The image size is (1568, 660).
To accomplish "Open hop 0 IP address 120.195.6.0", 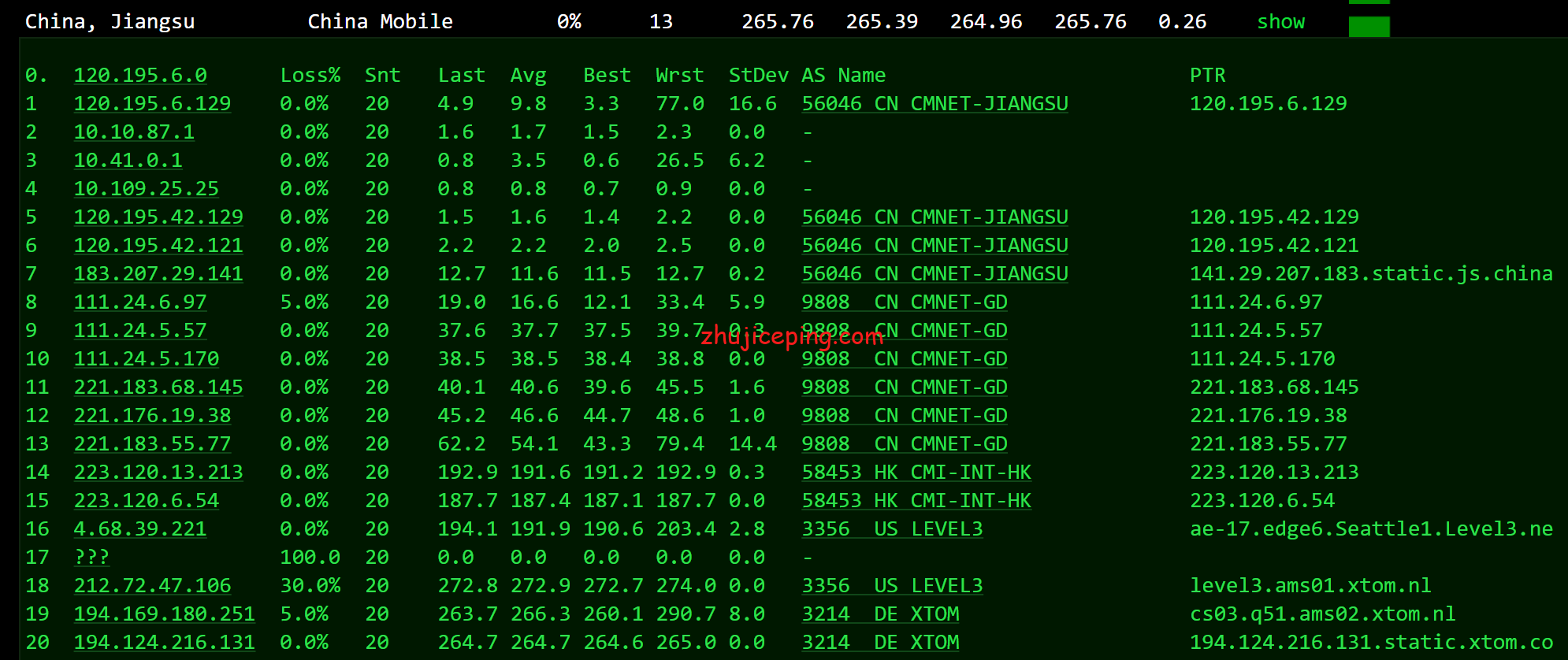I will tap(140, 76).
